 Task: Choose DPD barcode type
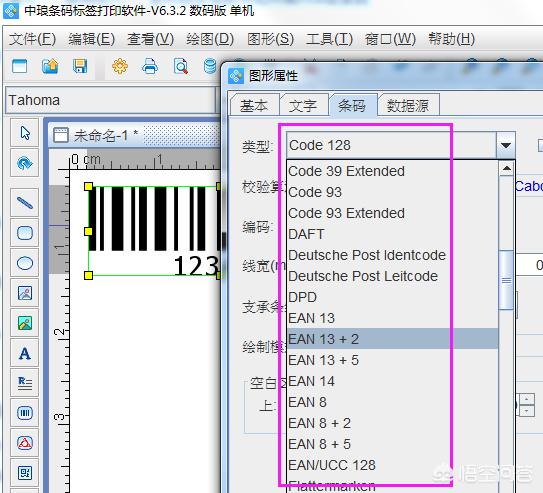(392, 297)
